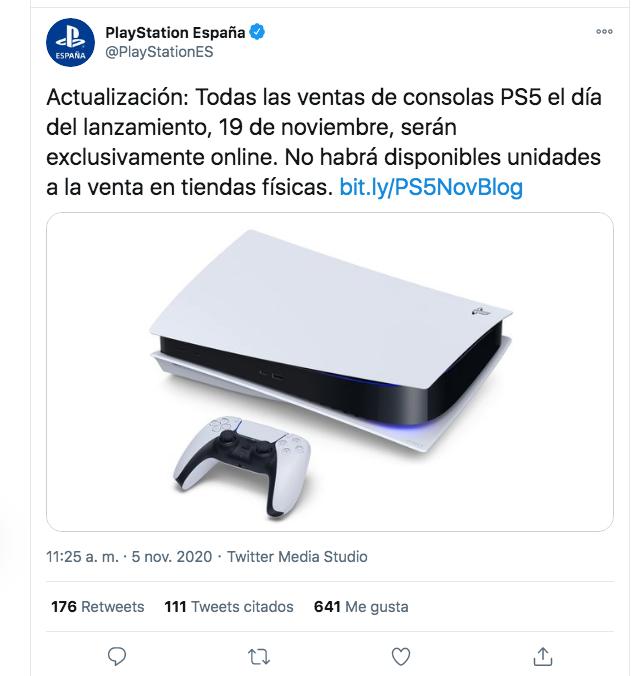Click the blue verified badge

coord(257,32)
